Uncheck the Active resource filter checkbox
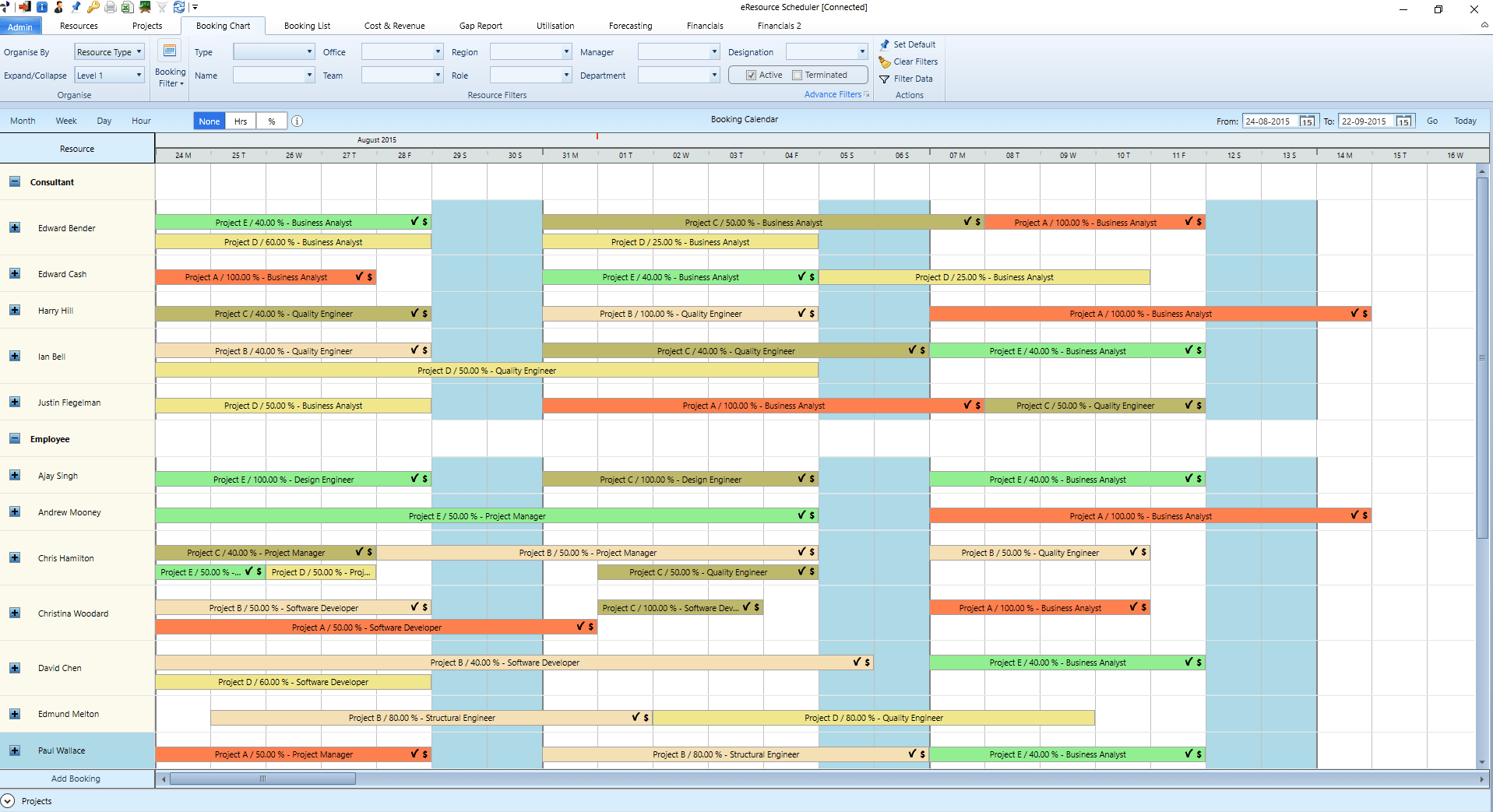Viewport: 1493px width, 812px height. [x=751, y=75]
